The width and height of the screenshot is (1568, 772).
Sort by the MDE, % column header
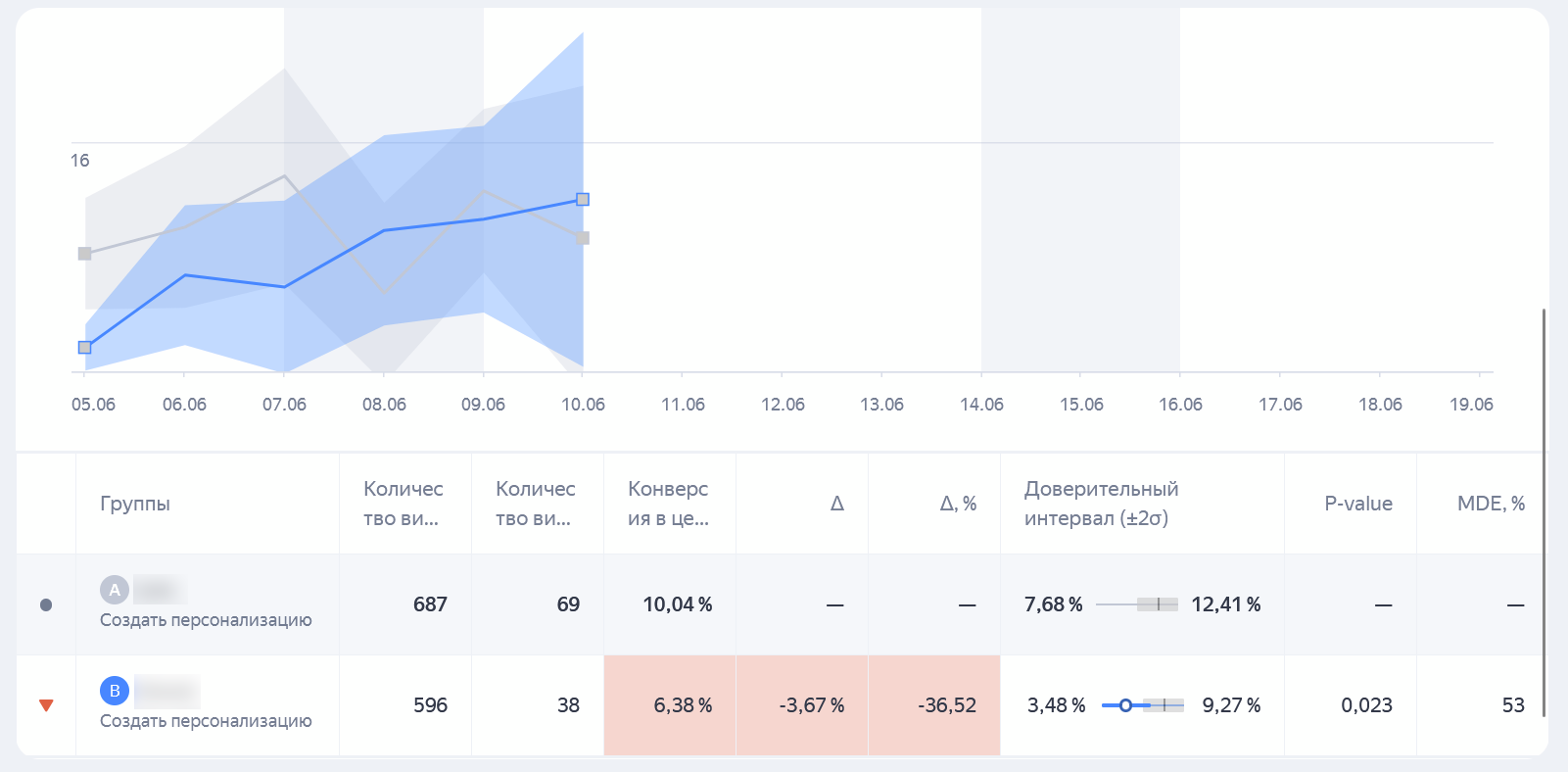1490,504
